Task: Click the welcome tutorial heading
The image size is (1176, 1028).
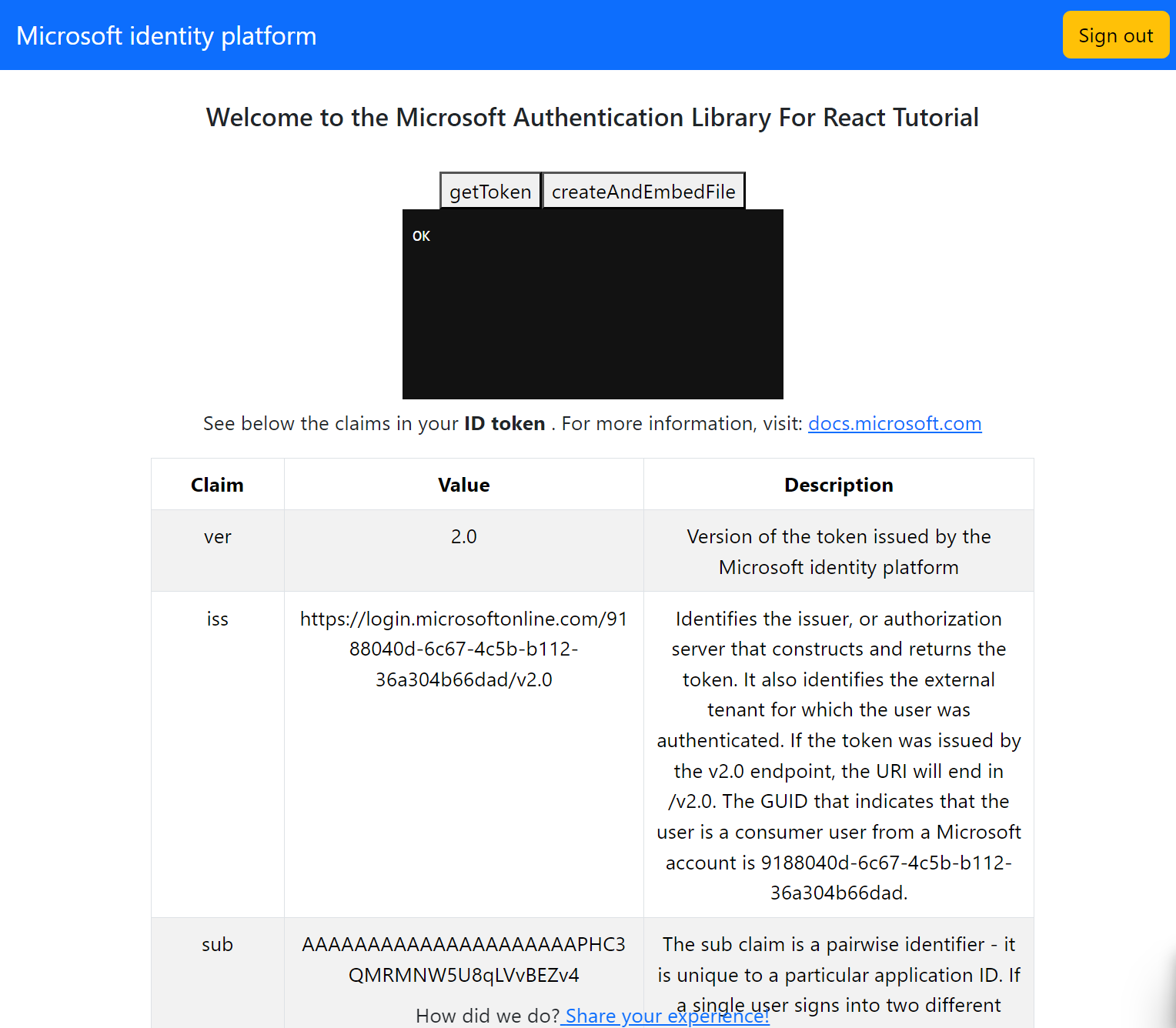Action: [x=592, y=117]
